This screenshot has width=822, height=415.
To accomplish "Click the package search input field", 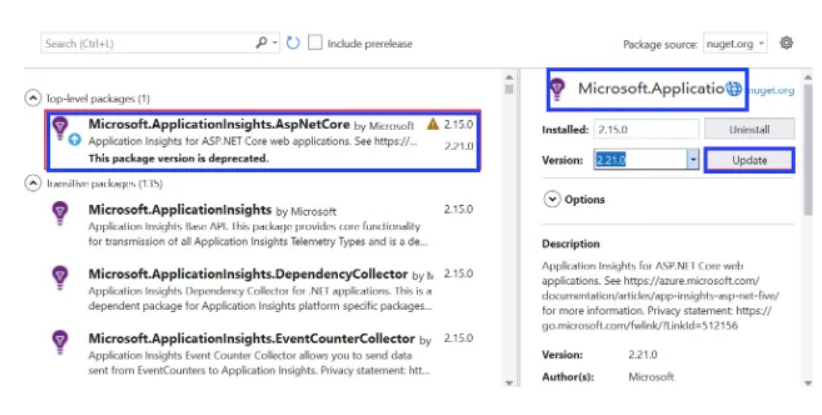I will pyautogui.click(x=145, y=43).
